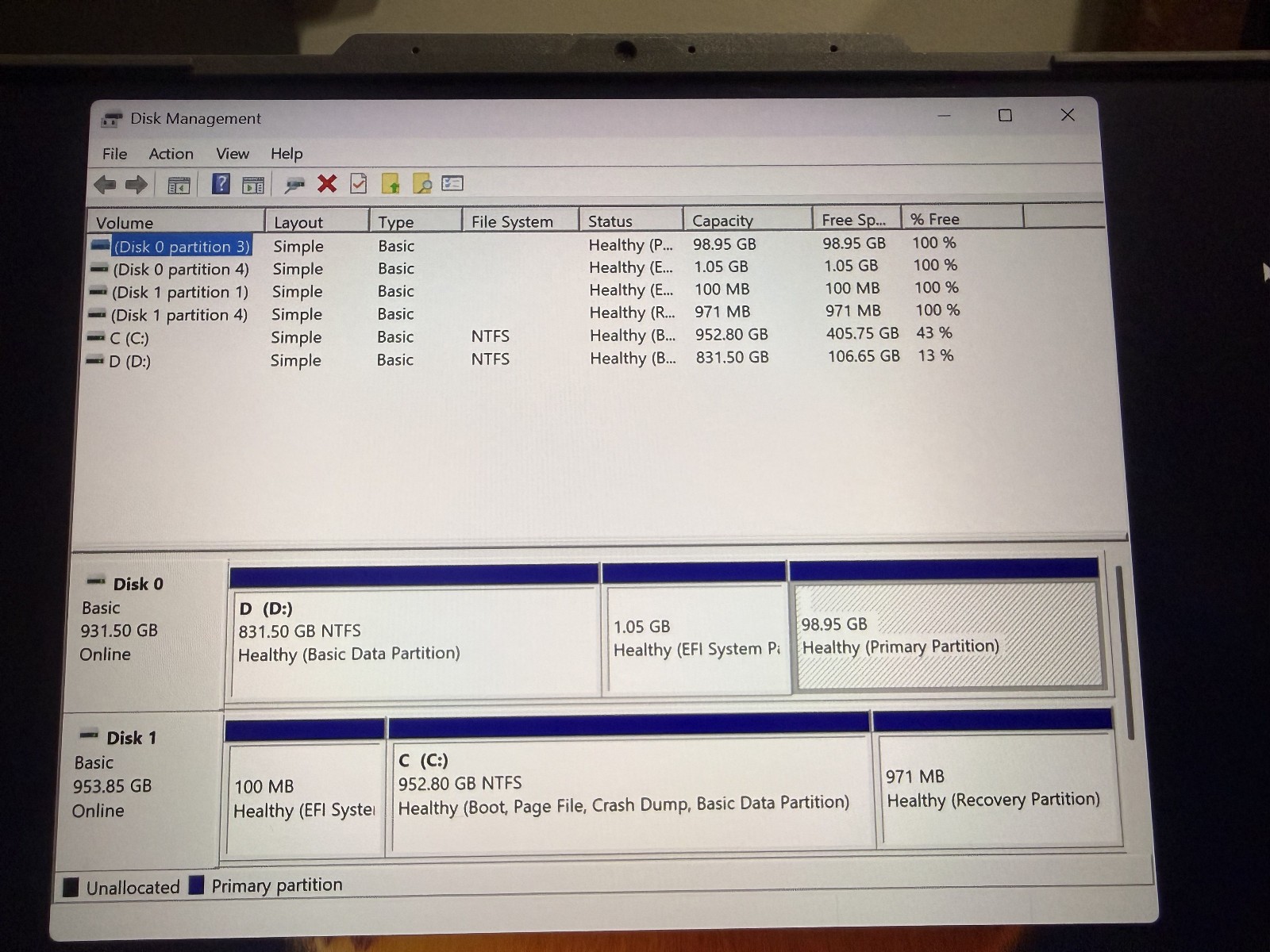Show/hide action pane toolbar icon
This screenshot has width=1270, height=952.
pyautogui.click(x=253, y=186)
